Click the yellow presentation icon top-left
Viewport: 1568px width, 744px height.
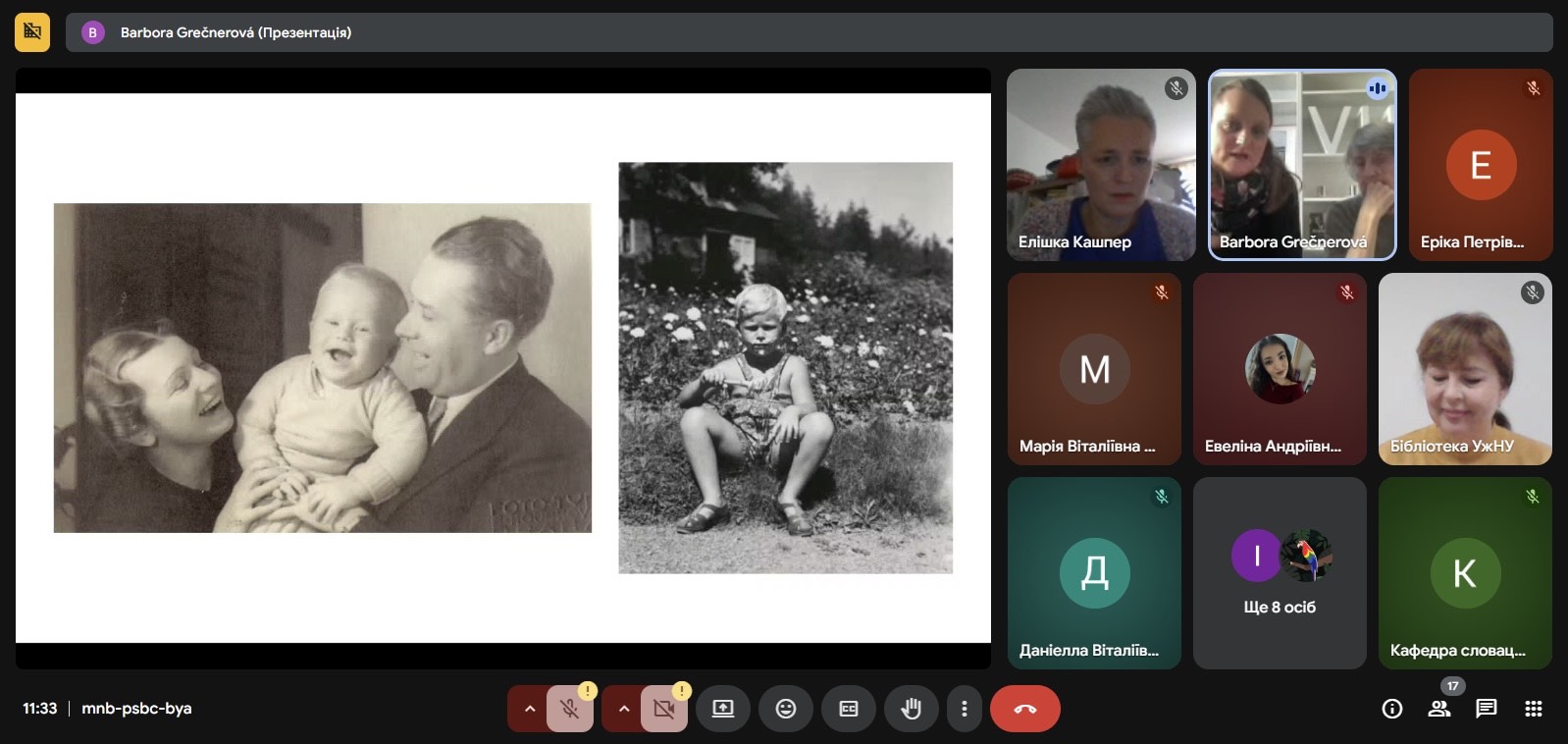32,32
